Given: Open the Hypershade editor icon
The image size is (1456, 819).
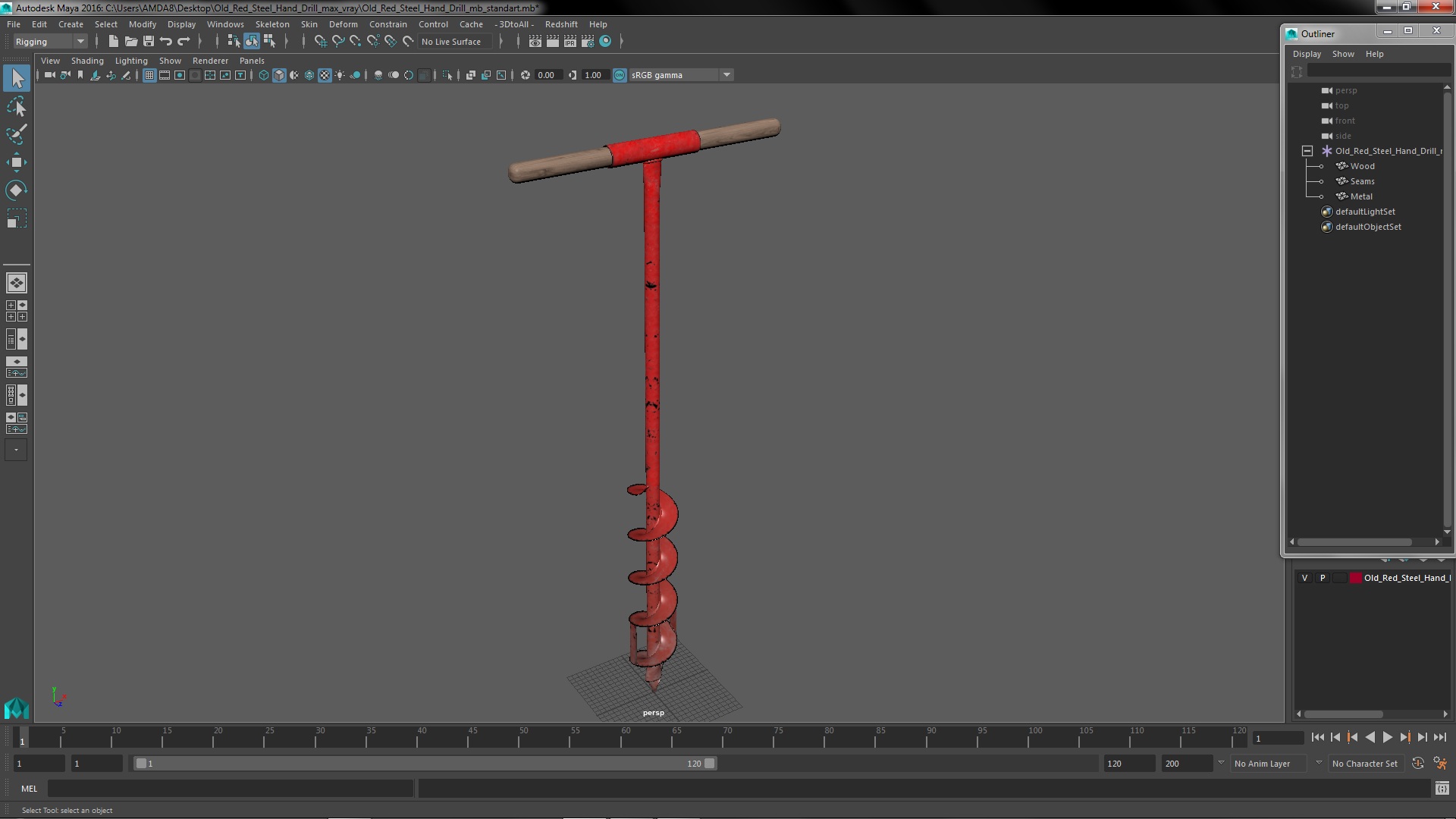Looking at the screenshot, I should [605, 41].
